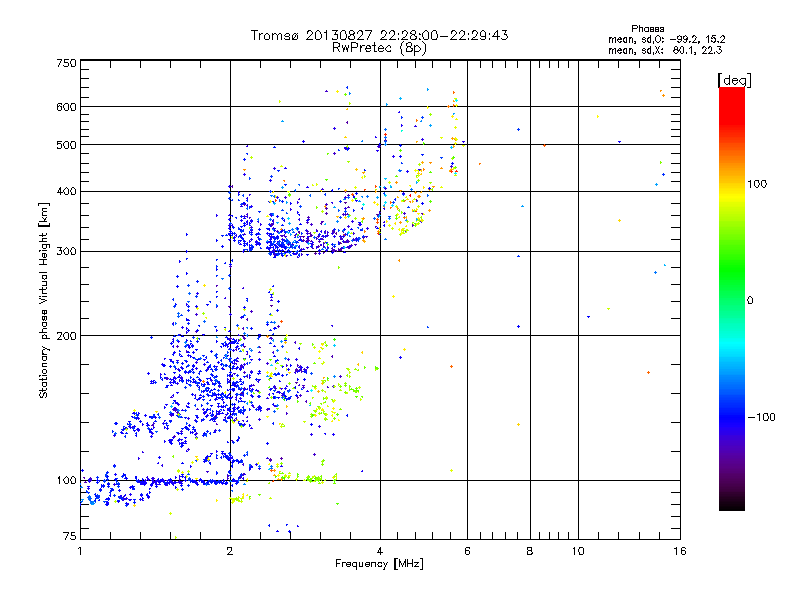This screenshot has width=800, height=600.
Task: Pick the green zone of the color bar
Action: [x=732, y=270]
